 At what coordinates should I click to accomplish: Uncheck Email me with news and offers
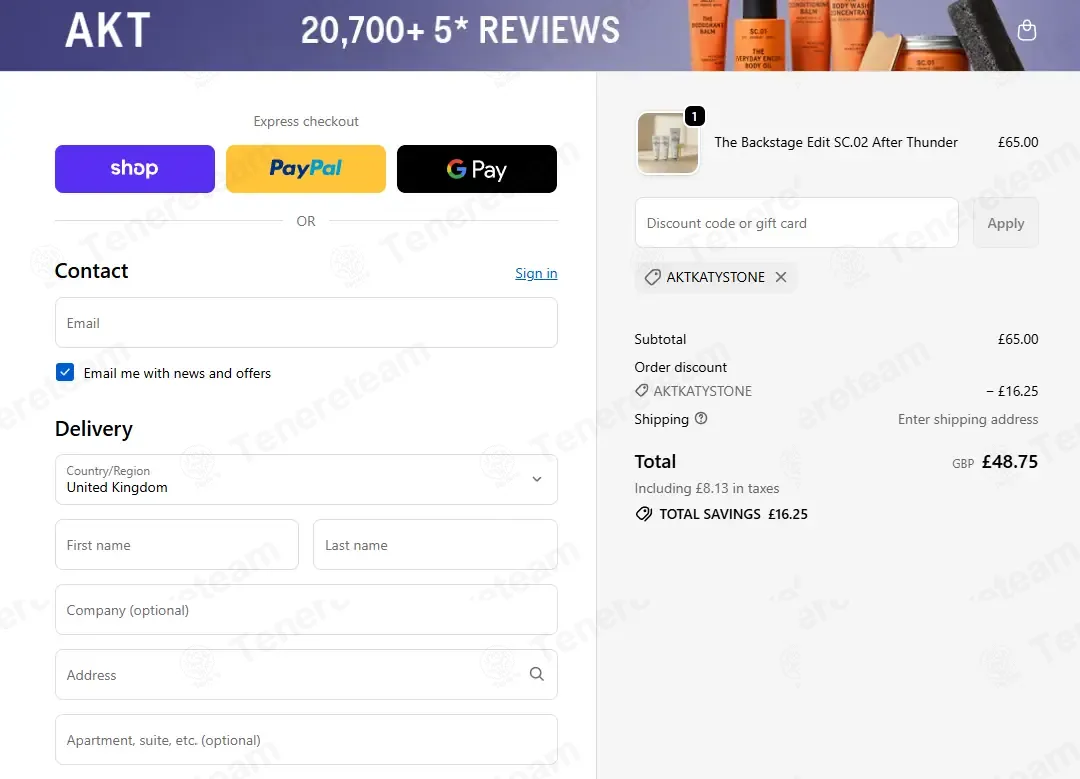pos(65,373)
